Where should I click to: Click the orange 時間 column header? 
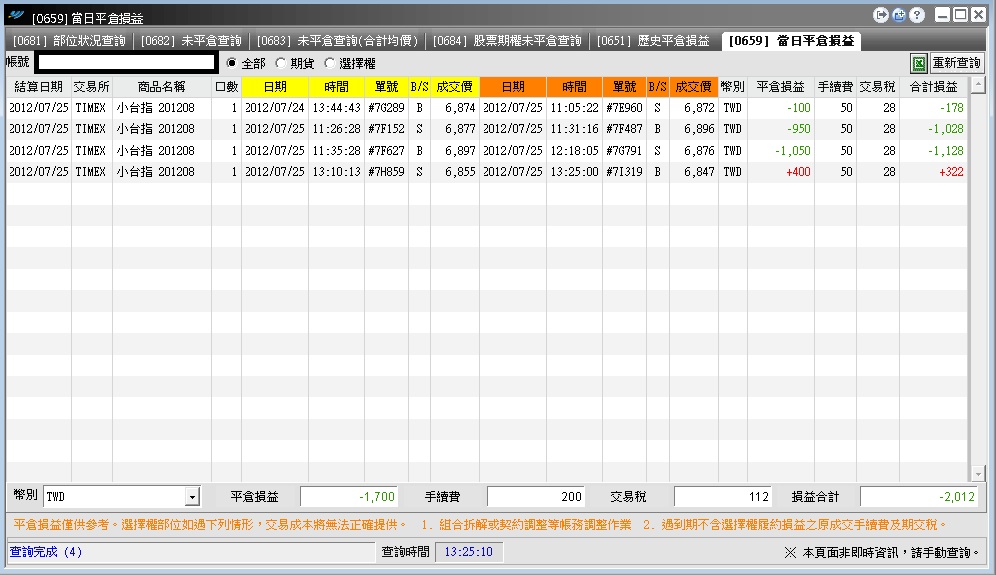574,87
